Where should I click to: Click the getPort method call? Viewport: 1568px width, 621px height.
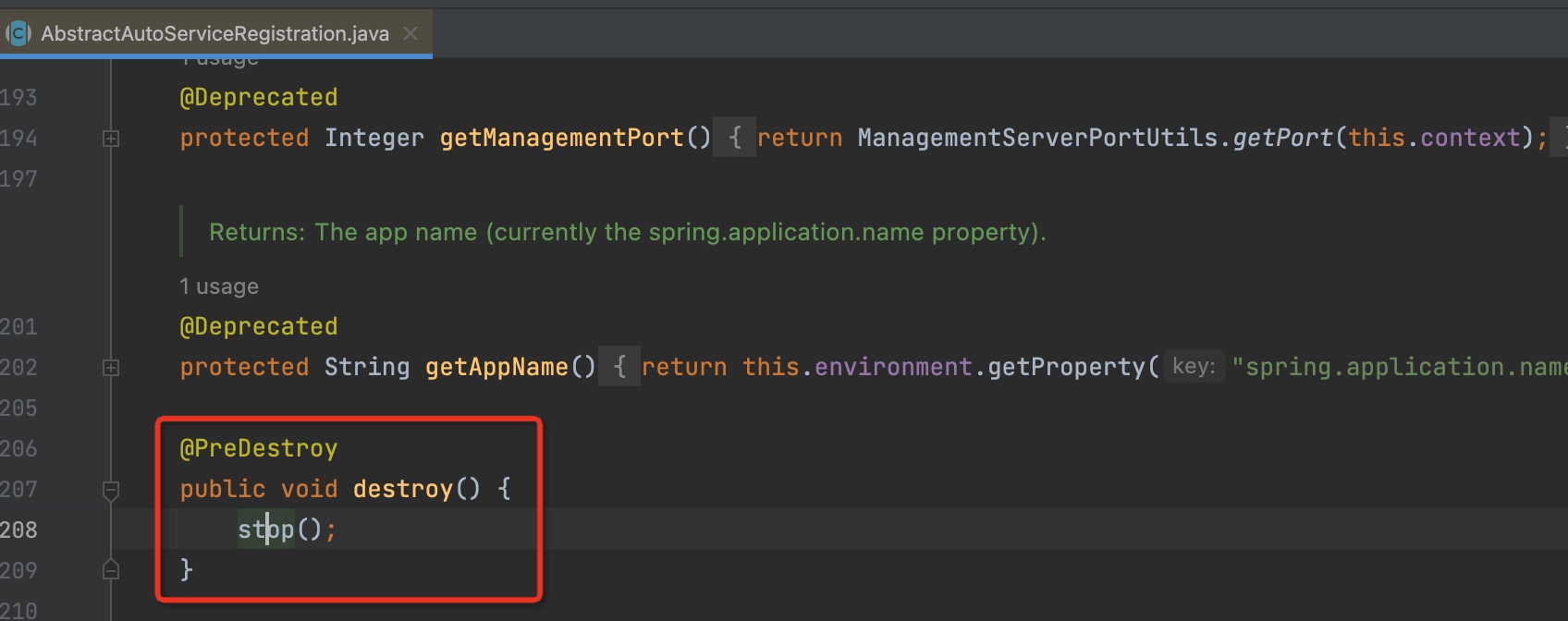click(1282, 139)
